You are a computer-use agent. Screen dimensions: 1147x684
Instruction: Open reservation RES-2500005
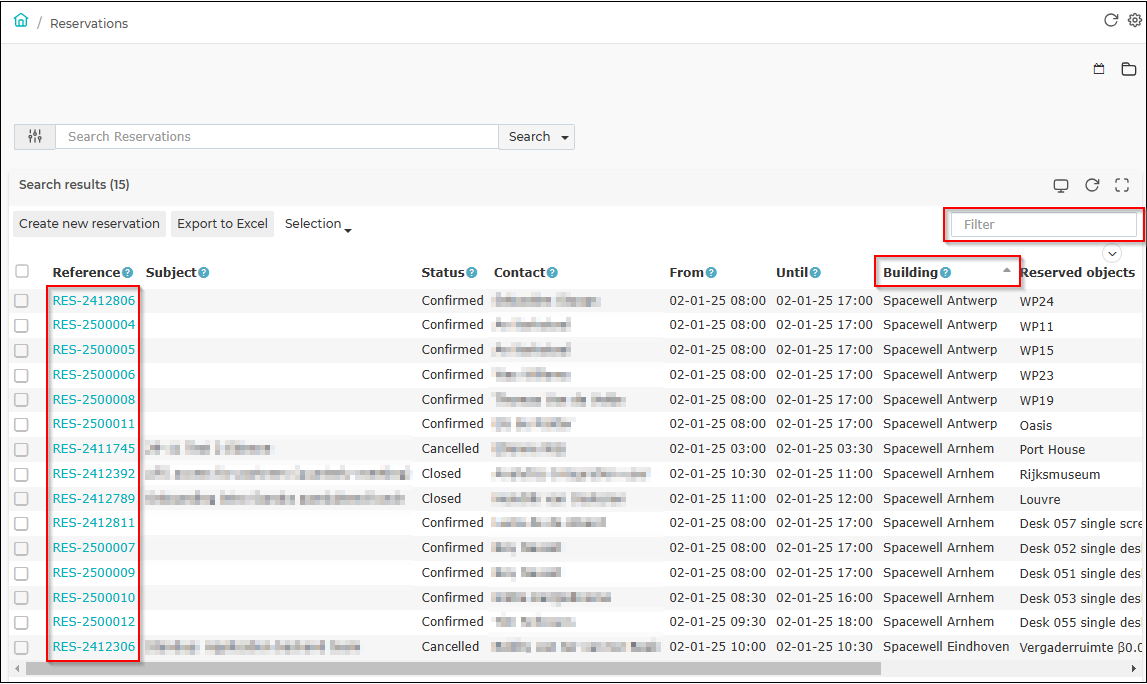click(94, 350)
